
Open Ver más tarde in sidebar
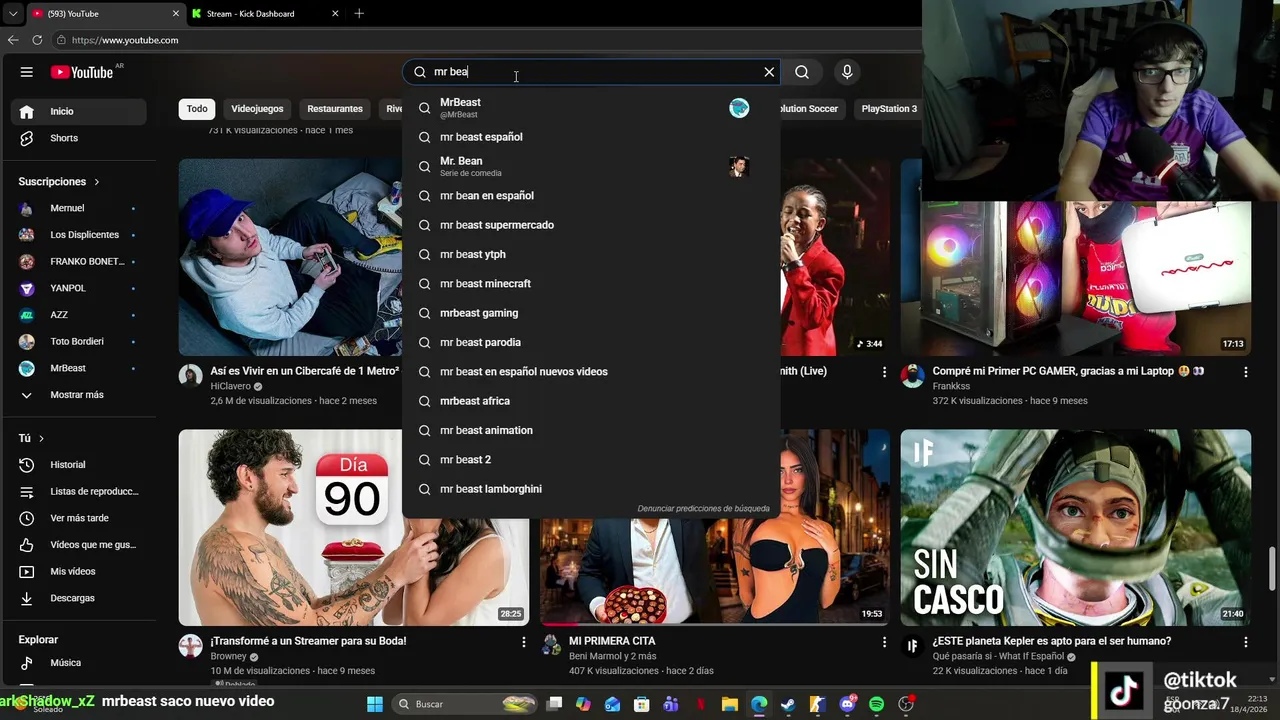click(x=80, y=518)
